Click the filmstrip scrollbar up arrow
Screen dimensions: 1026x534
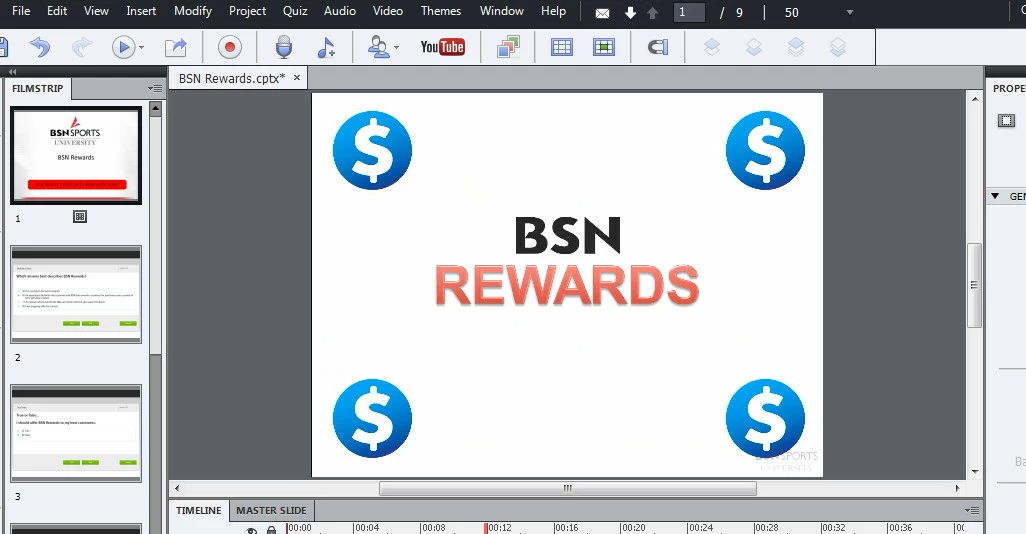coord(155,109)
